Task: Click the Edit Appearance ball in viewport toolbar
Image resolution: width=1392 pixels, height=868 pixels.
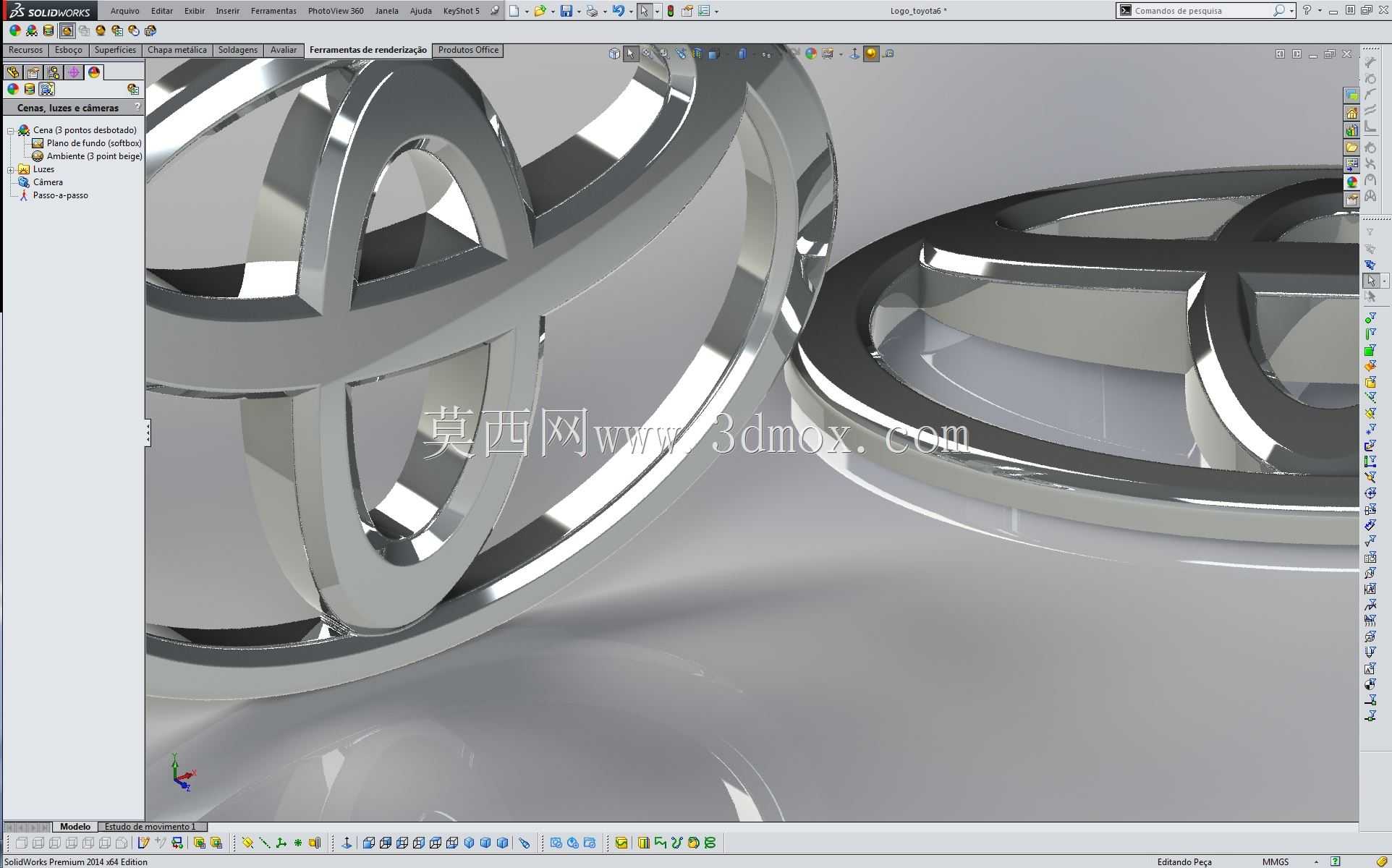Action: [811, 54]
